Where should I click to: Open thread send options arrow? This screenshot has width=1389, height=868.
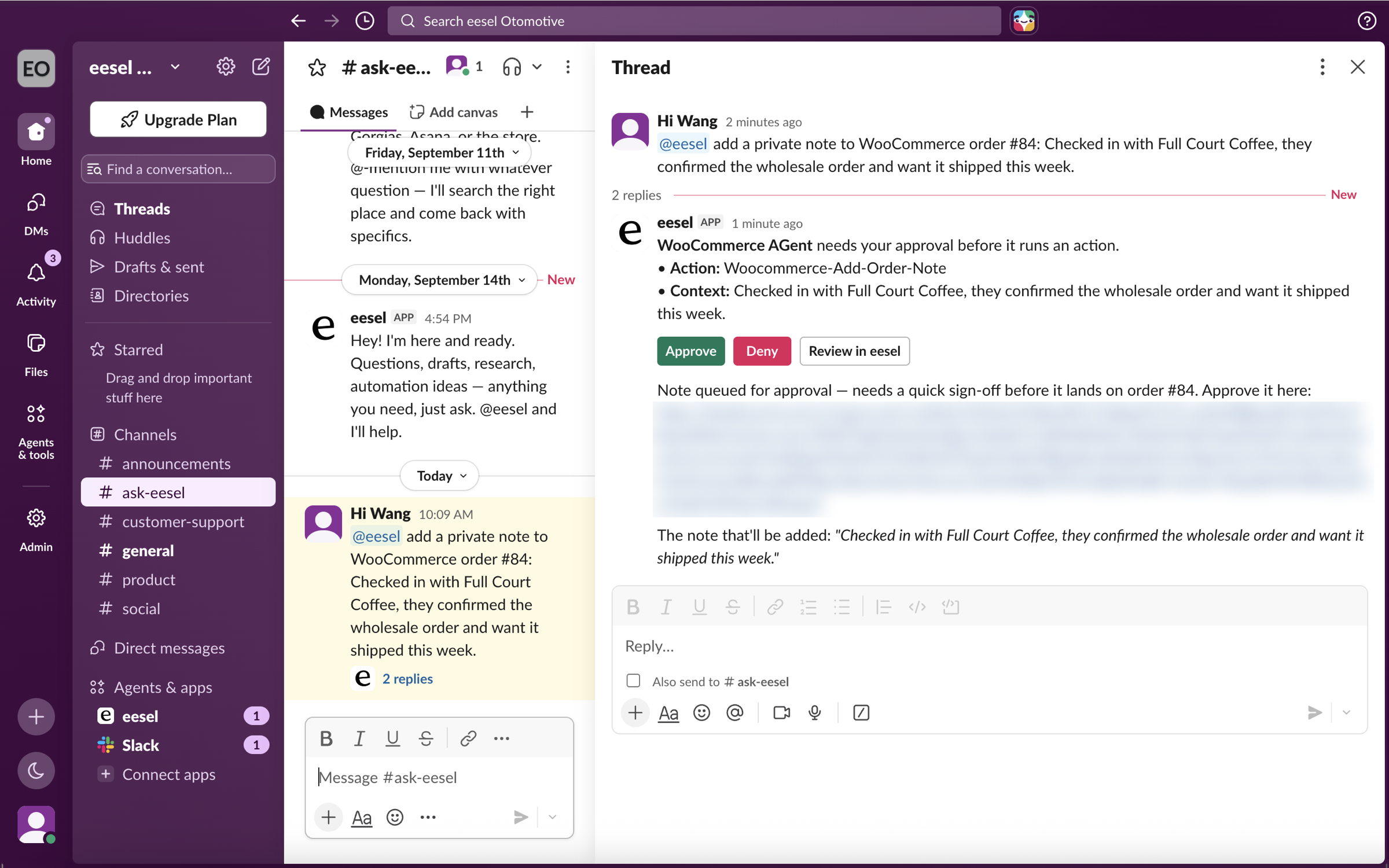point(1346,713)
